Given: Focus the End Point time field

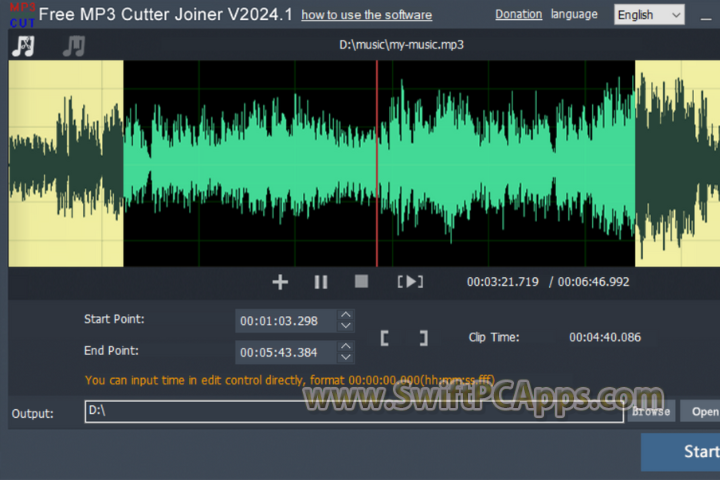Looking at the screenshot, I should (x=286, y=352).
